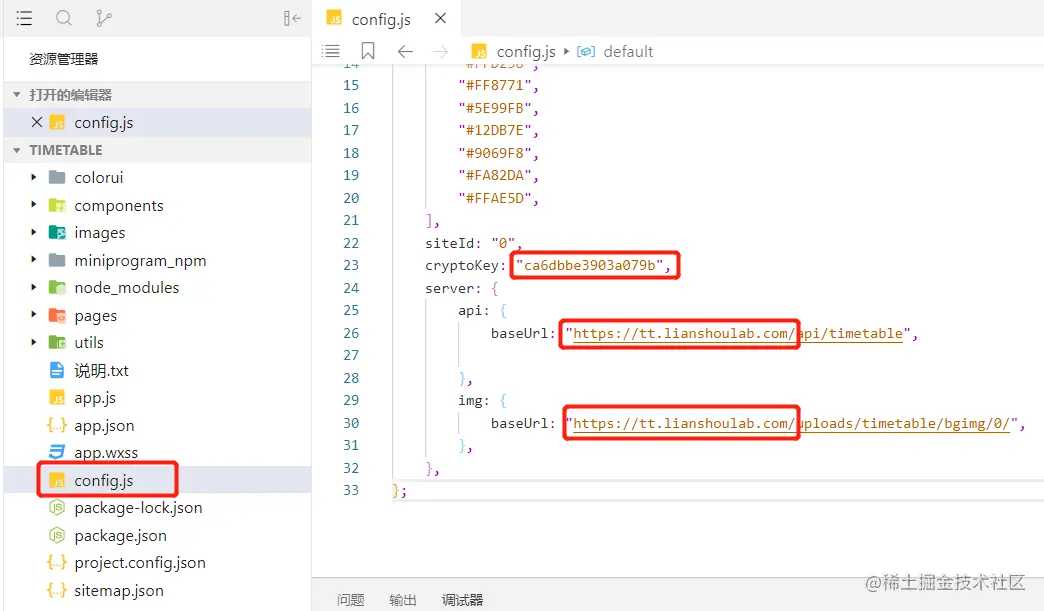Click line number 23 in the gutter
Screen dimensions: 1044x611
[x=351, y=265]
